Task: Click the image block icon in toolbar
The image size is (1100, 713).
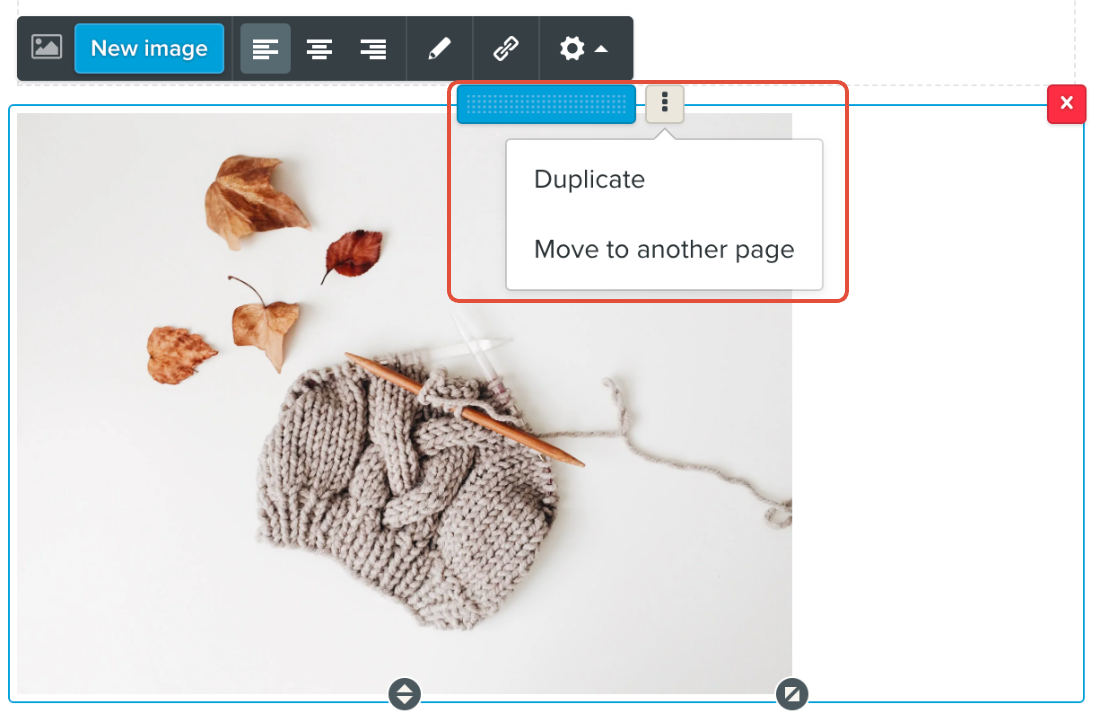Action: pos(46,48)
